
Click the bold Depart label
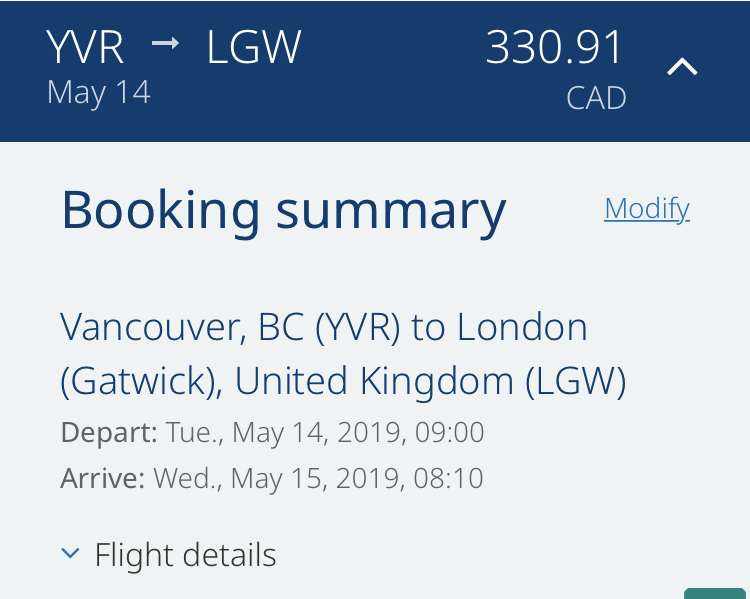click(109, 433)
